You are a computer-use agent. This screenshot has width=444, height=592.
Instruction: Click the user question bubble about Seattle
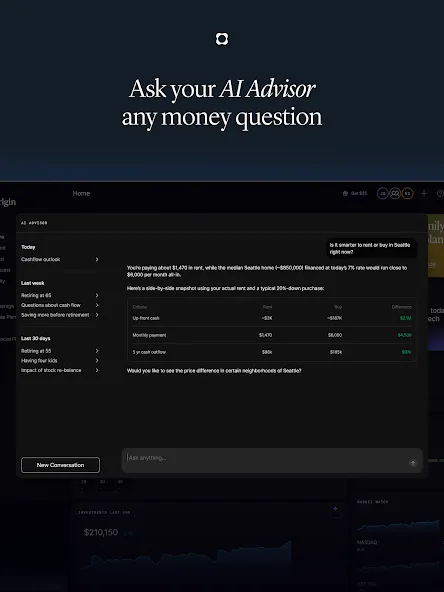pos(372,248)
